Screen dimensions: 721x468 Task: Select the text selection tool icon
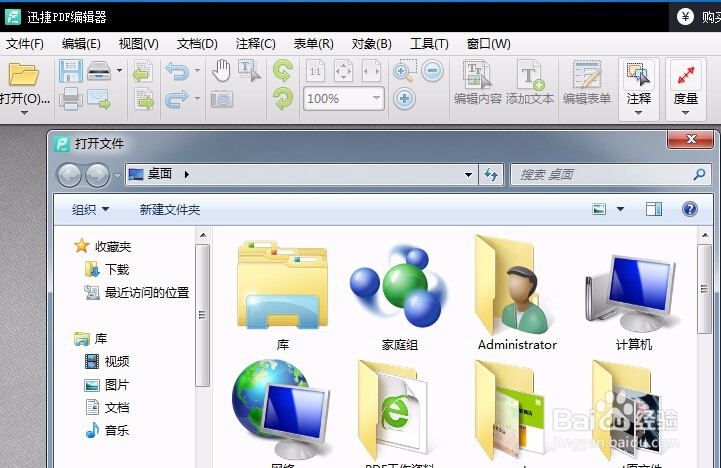(x=249, y=70)
